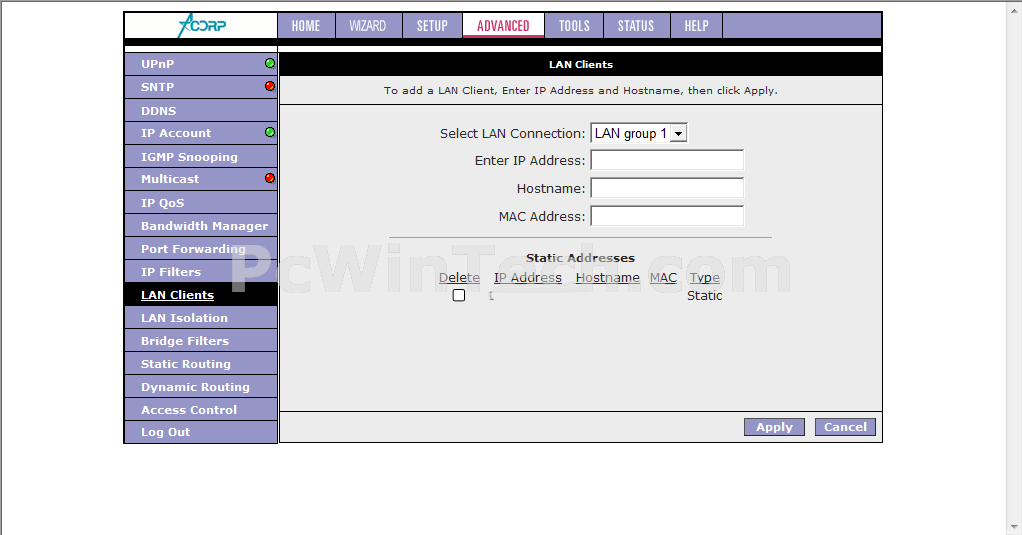Image resolution: width=1022 pixels, height=535 pixels.
Task: Switch to the SETUP tab
Action: click(x=432, y=25)
